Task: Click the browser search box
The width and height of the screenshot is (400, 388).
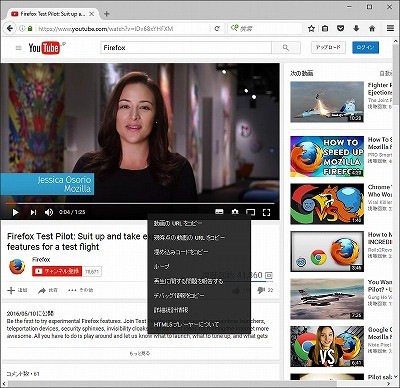Action: (x=265, y=29)
